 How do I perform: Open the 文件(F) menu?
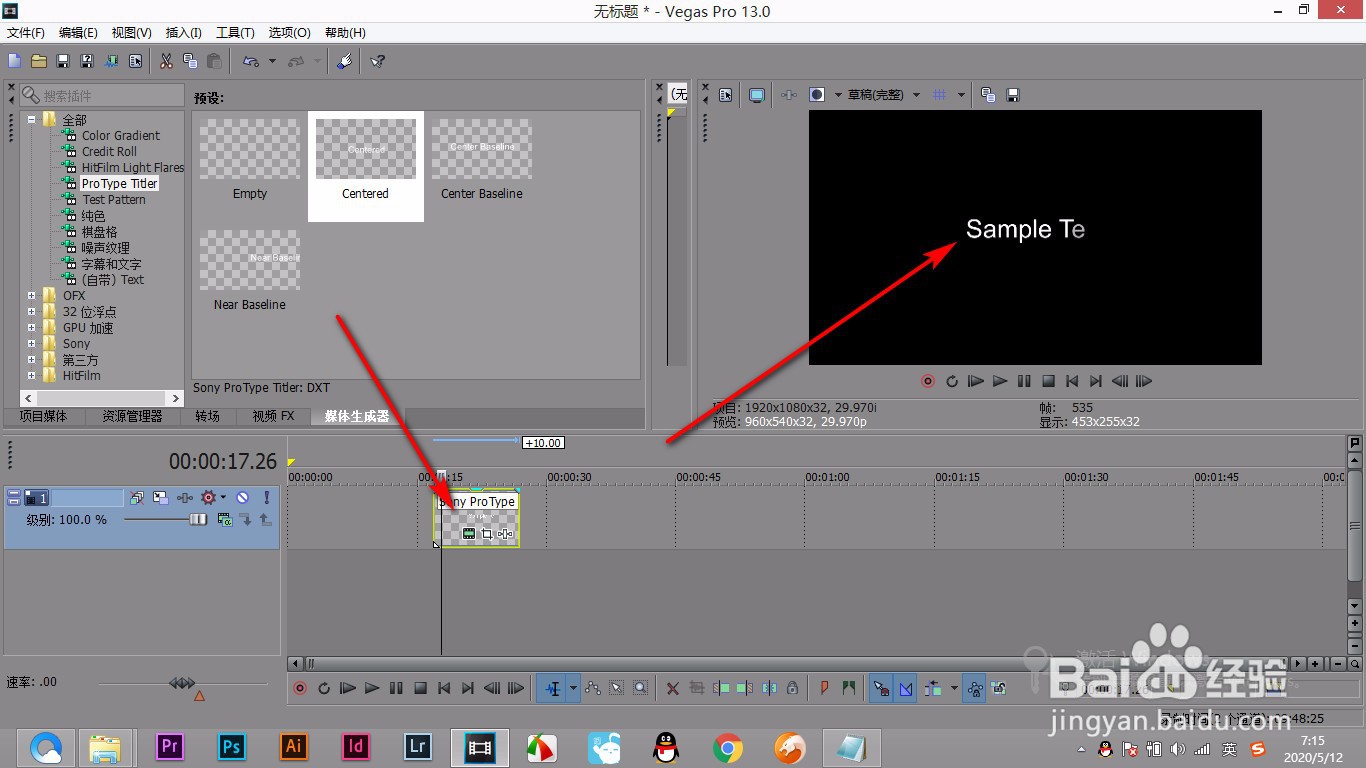(x=26, y=33)
